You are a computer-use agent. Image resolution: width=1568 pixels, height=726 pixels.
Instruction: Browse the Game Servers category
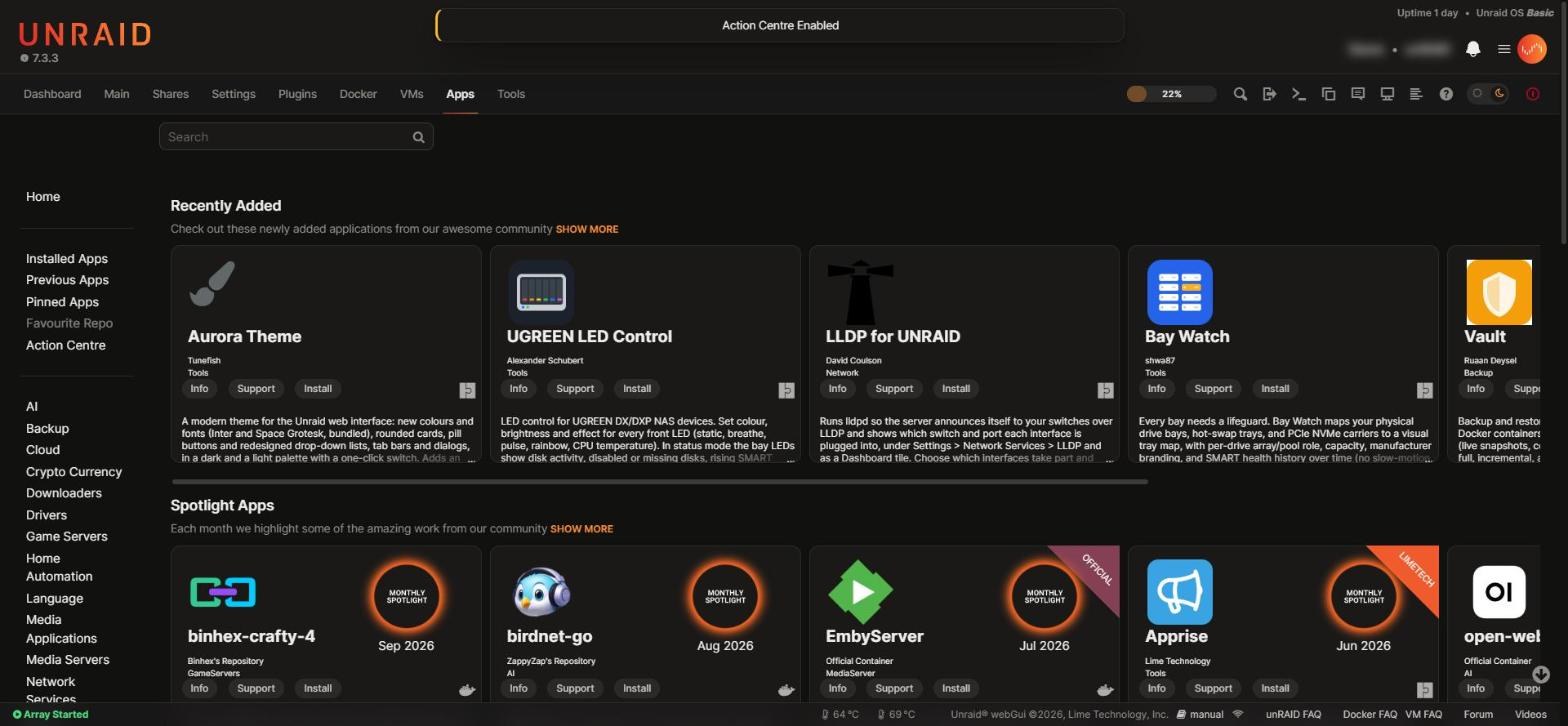click(x=67, y=537)
